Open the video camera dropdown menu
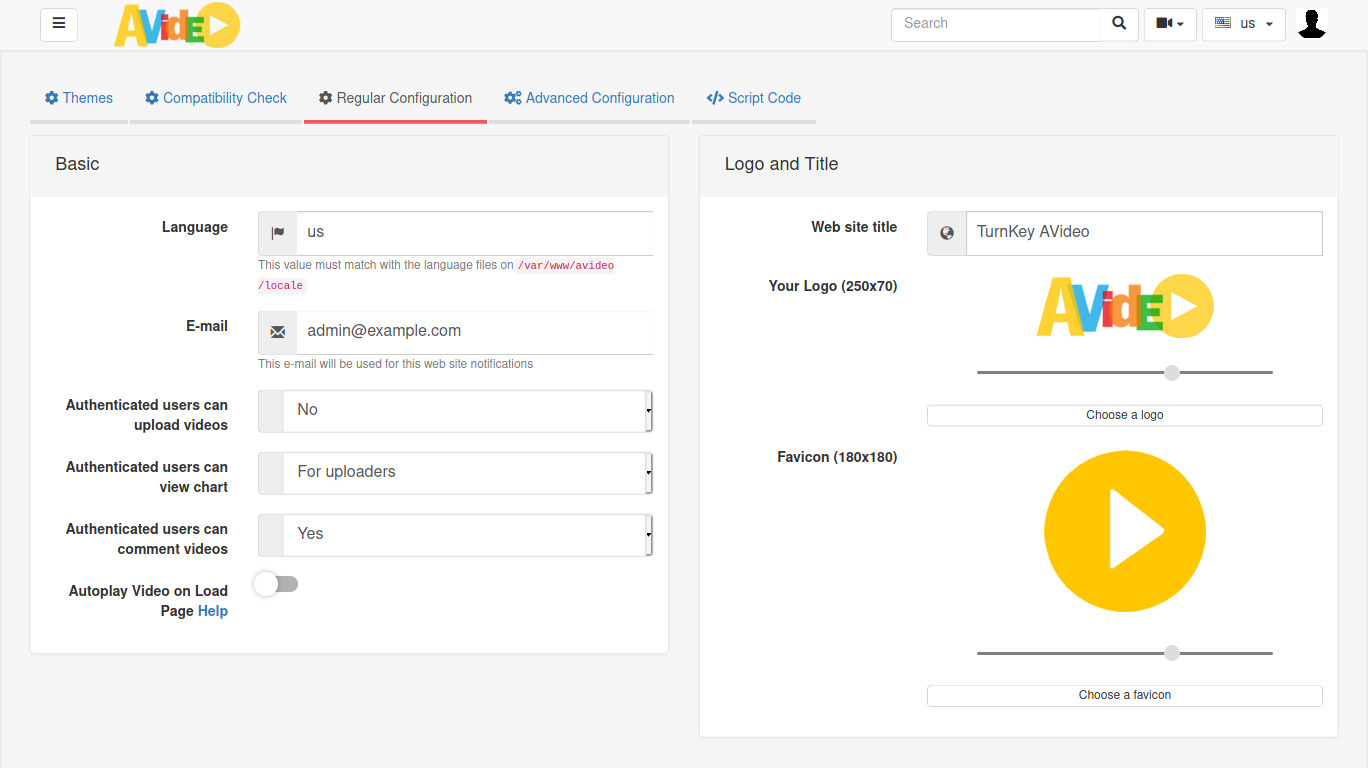The width and height of the screenshot is (1368, 768). 1170,24
